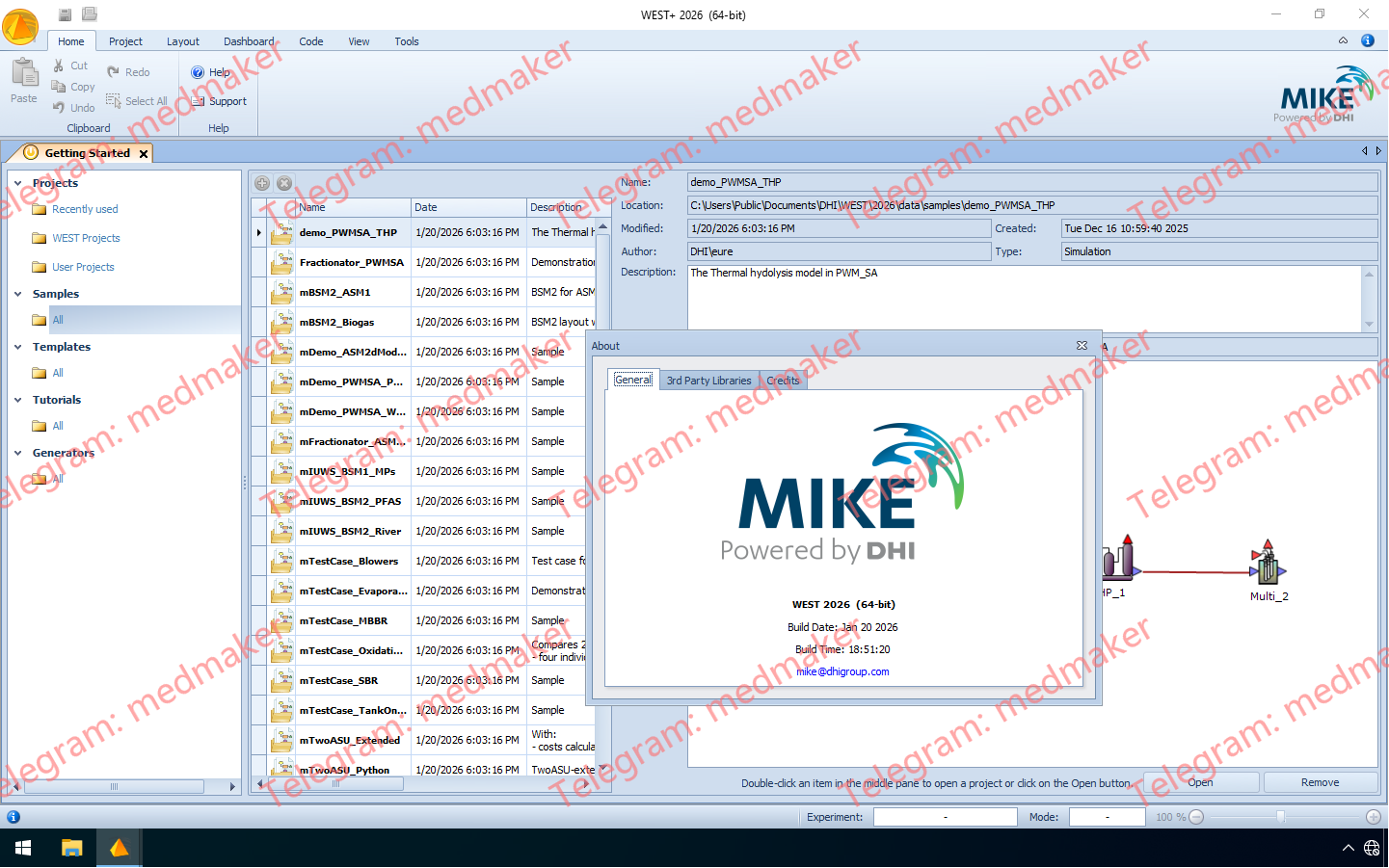Image resolution: width=1389 pixels, height=868 pixels.
Task: Switch to the 3rd Party Libraries tab
Action: [x=708, y=381]
